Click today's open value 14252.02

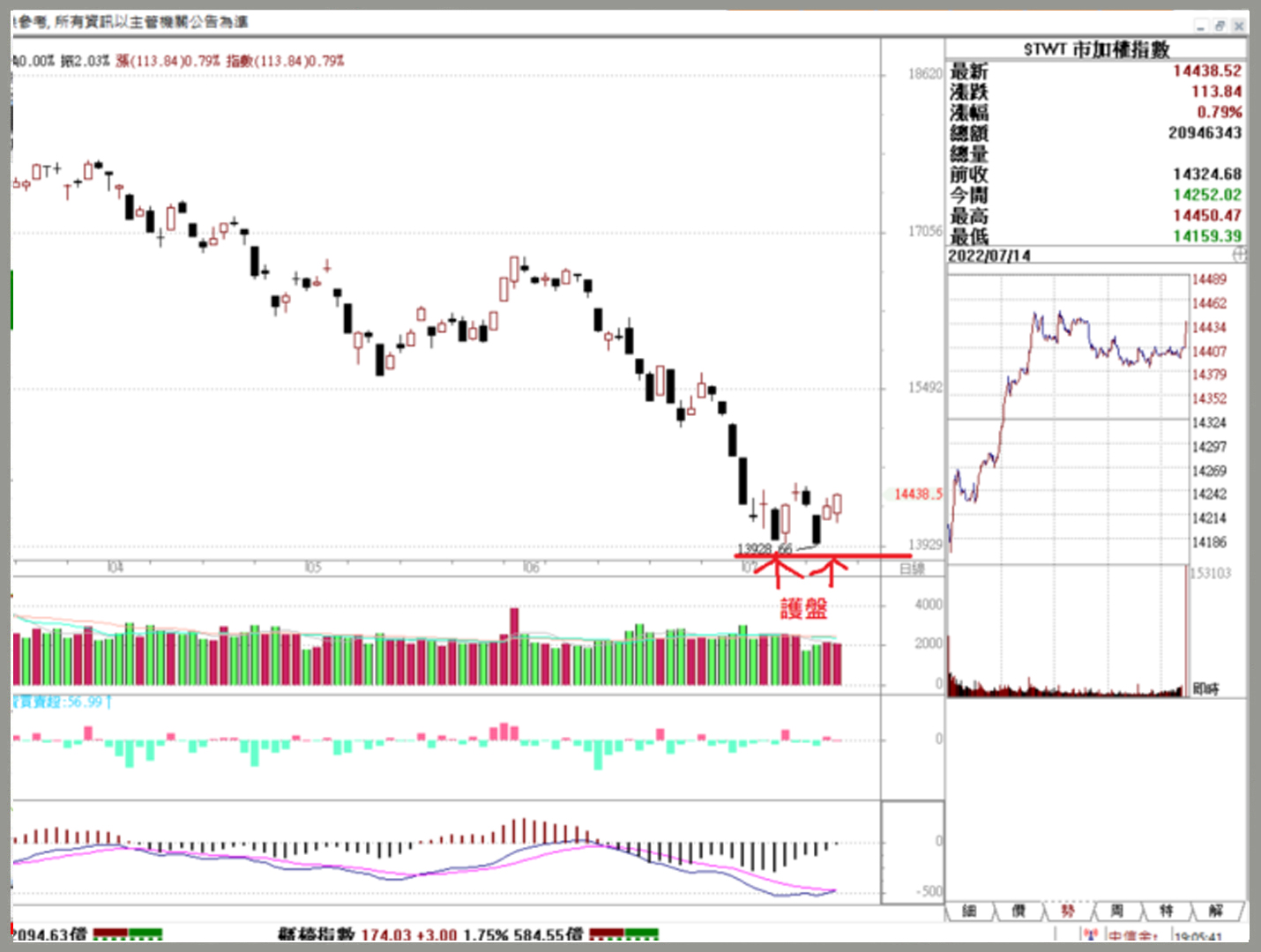pyautogui.click(x=1207, y=195)
